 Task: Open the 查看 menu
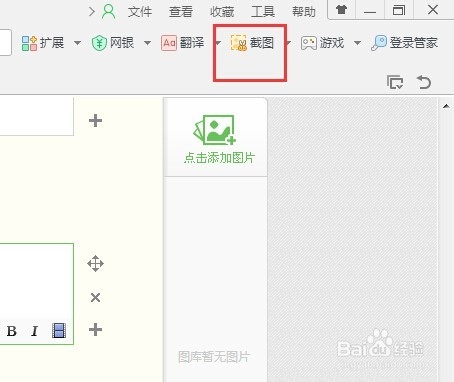click(181, 12)
